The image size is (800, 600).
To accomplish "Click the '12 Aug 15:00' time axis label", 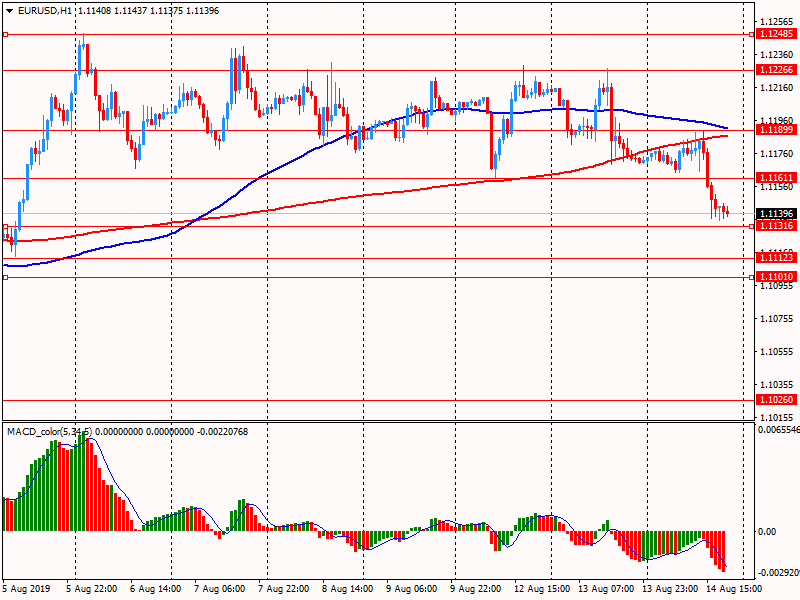I will click(x=540, y=589).
